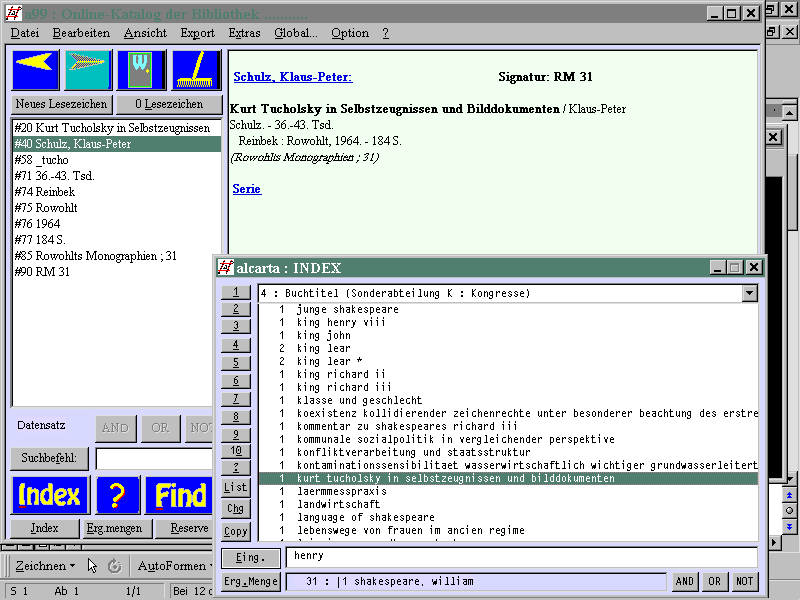
Task: Click the Suchbefehl search input field
Action: point(155,459)
